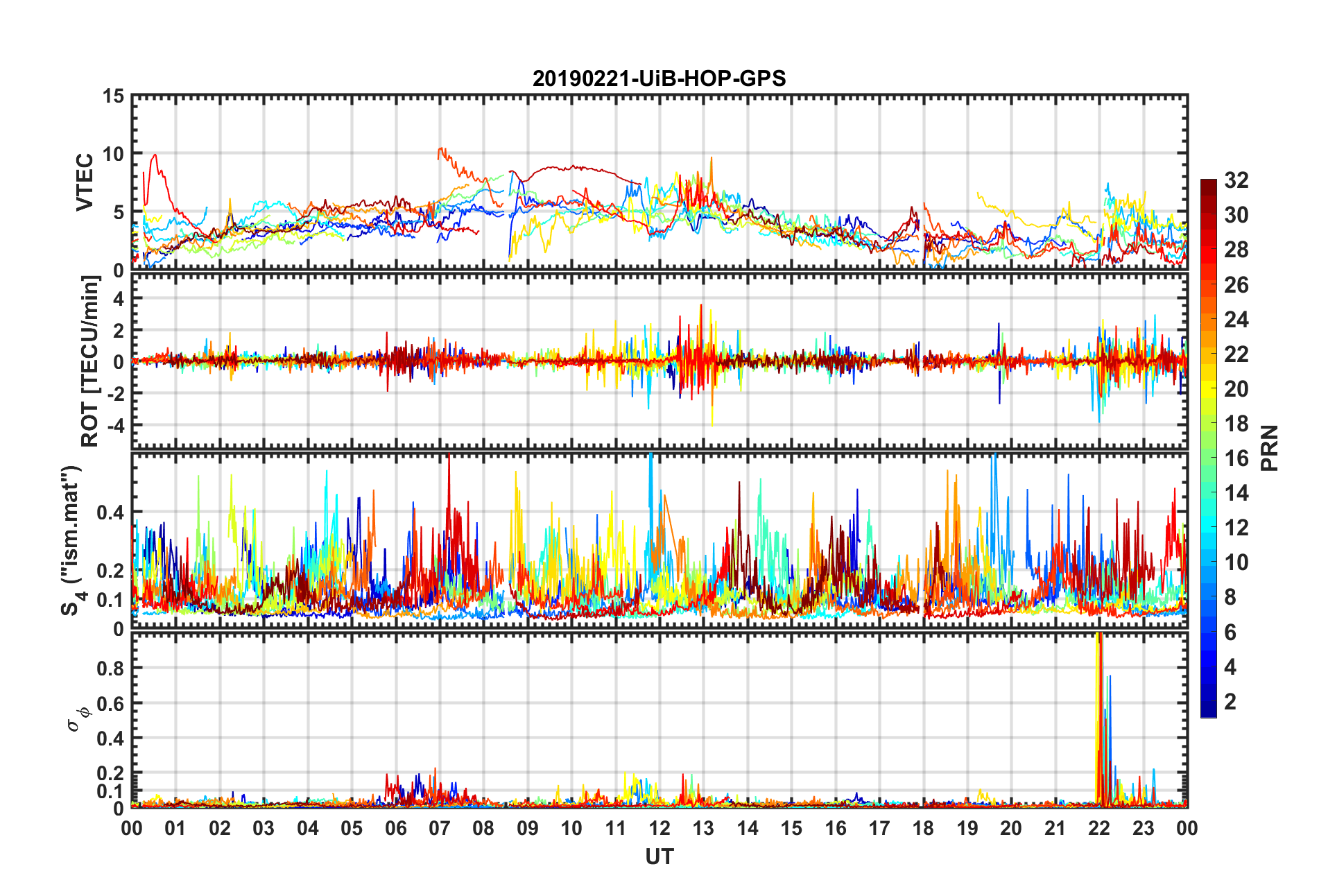Click colorbar tick label 16
This screenshot has width=1319, height=896.
pos(1236,458)
